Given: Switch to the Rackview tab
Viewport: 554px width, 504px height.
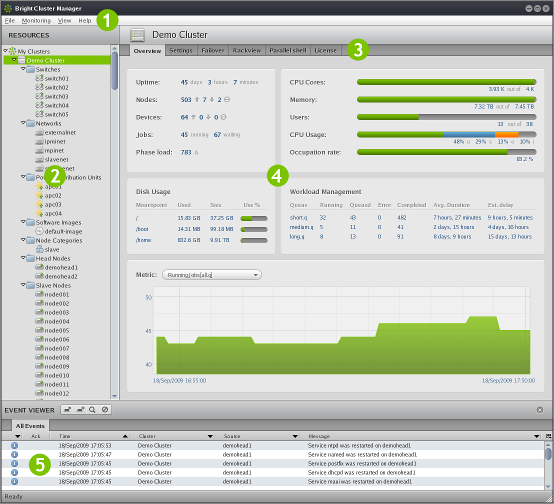Looking at the screenshot, I should click(x=247, y=51).
